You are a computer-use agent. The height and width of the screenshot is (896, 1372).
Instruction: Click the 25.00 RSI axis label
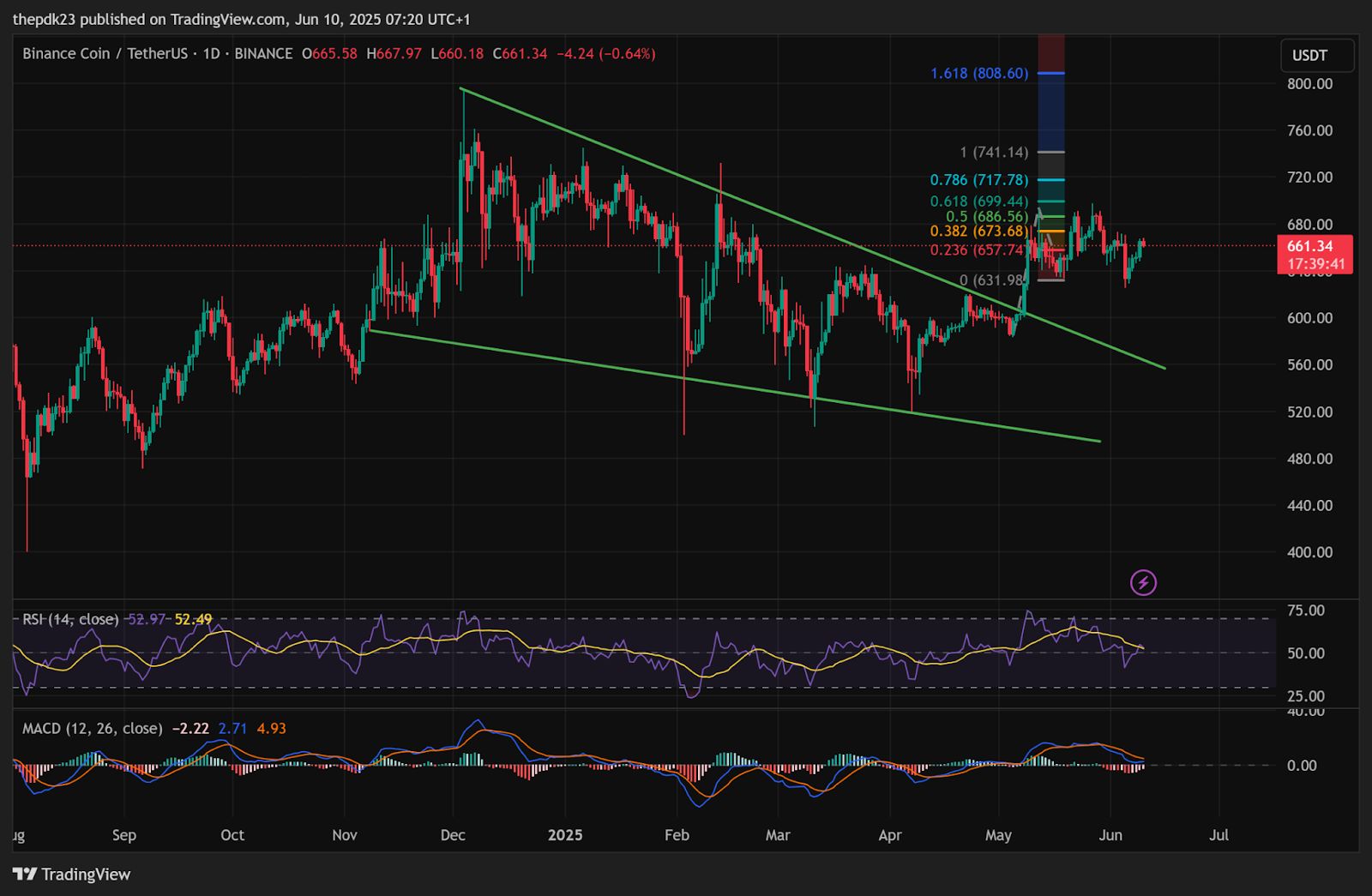click(1306, 696)
